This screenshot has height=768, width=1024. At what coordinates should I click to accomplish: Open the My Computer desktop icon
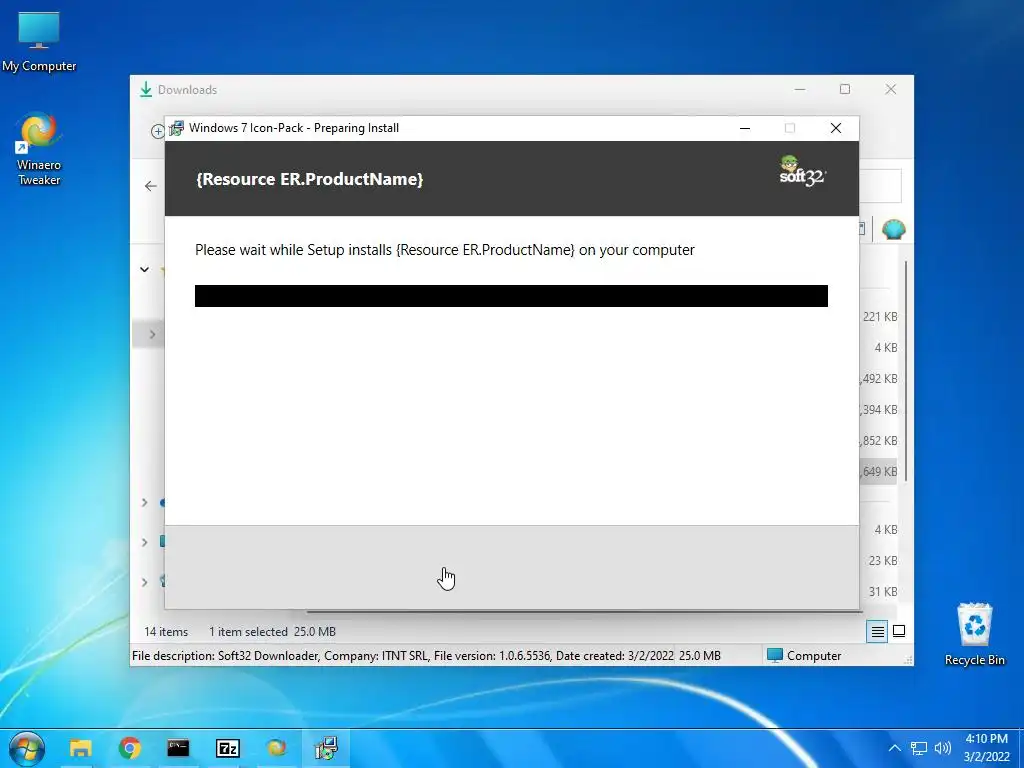39,42
